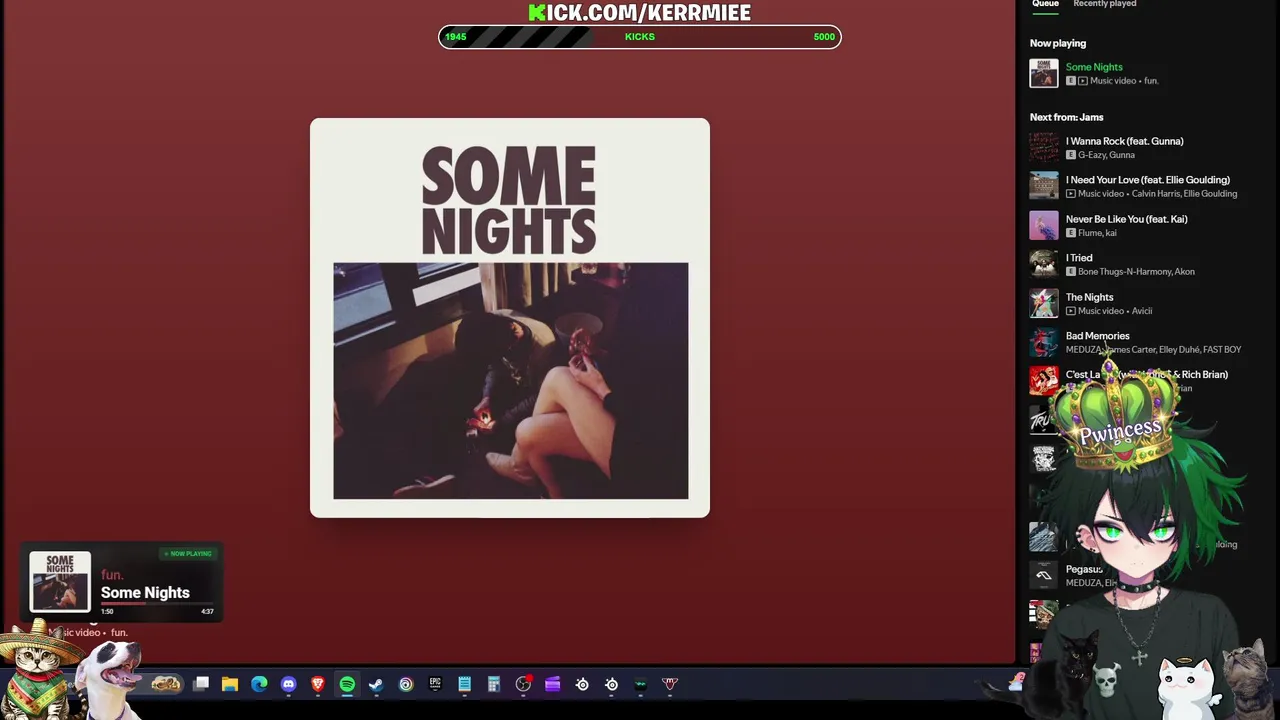This screenshot has height=720, width=1280.
Task: Open Task View on the taskbar
Action: tap(201, 684)
